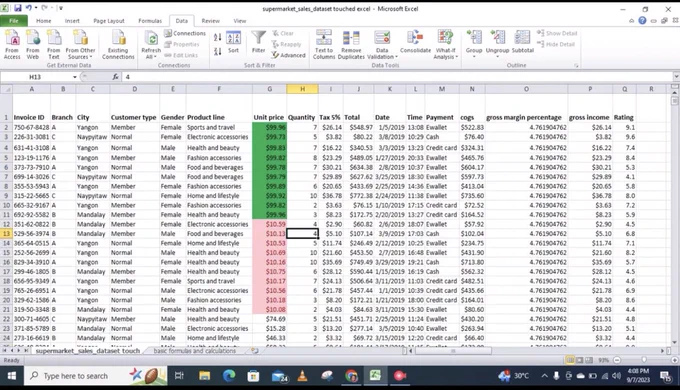Sort A to Z ascending
Screen dimensions: 680x390
217,38
